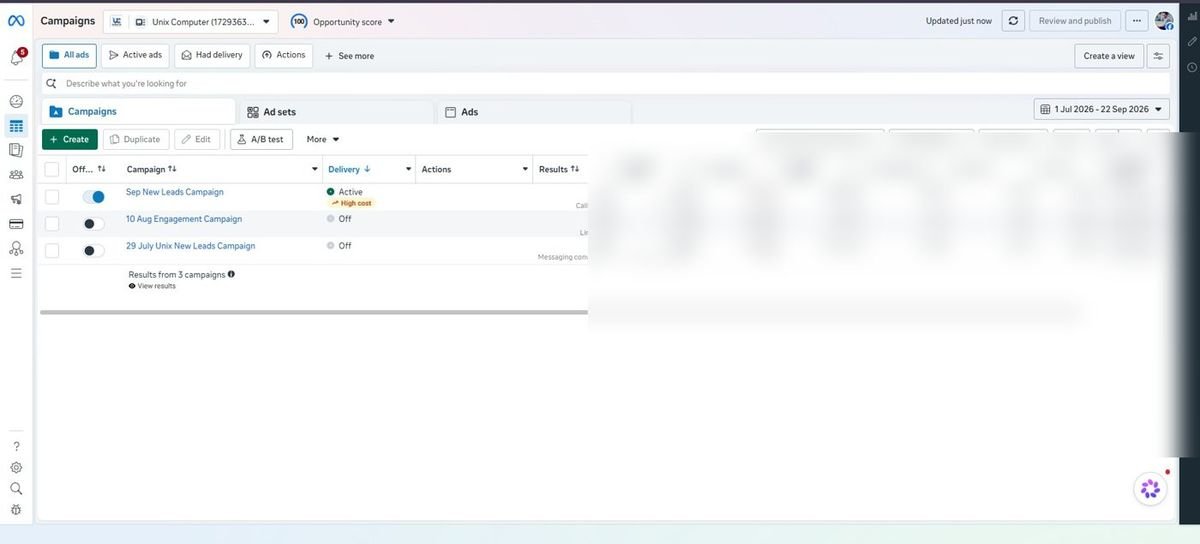This screenshot has height=544, width=1200.
Task: Enable the 10 Aug Engagement Campaign toggle
Action: point(93,224)
